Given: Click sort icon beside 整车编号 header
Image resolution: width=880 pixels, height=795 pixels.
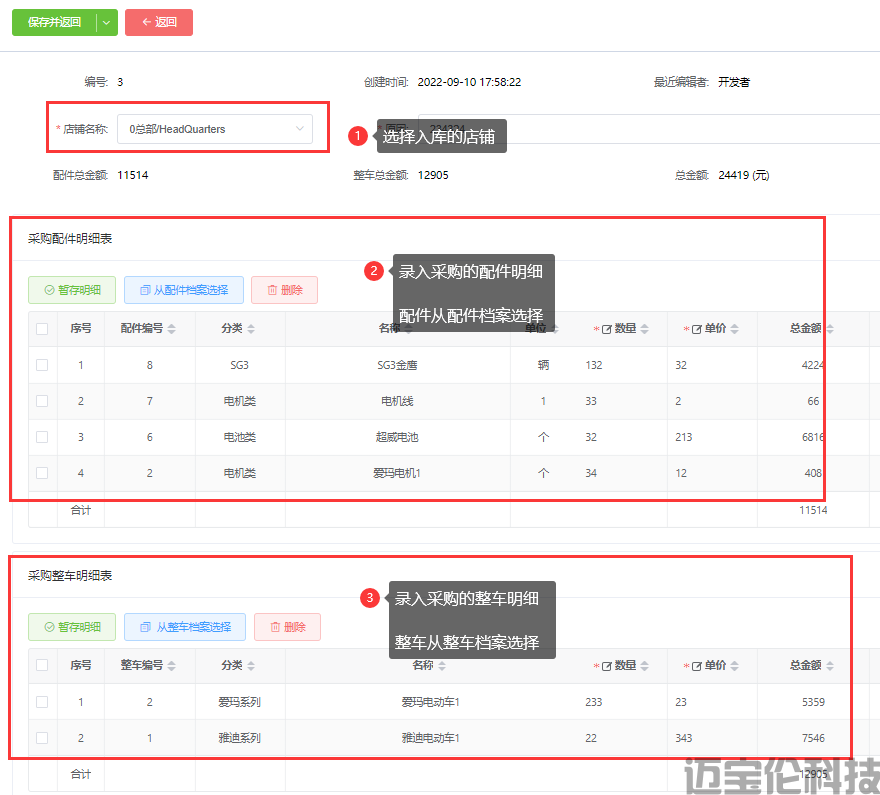Looking at the screenshot, I should click(x=172, y=666).
